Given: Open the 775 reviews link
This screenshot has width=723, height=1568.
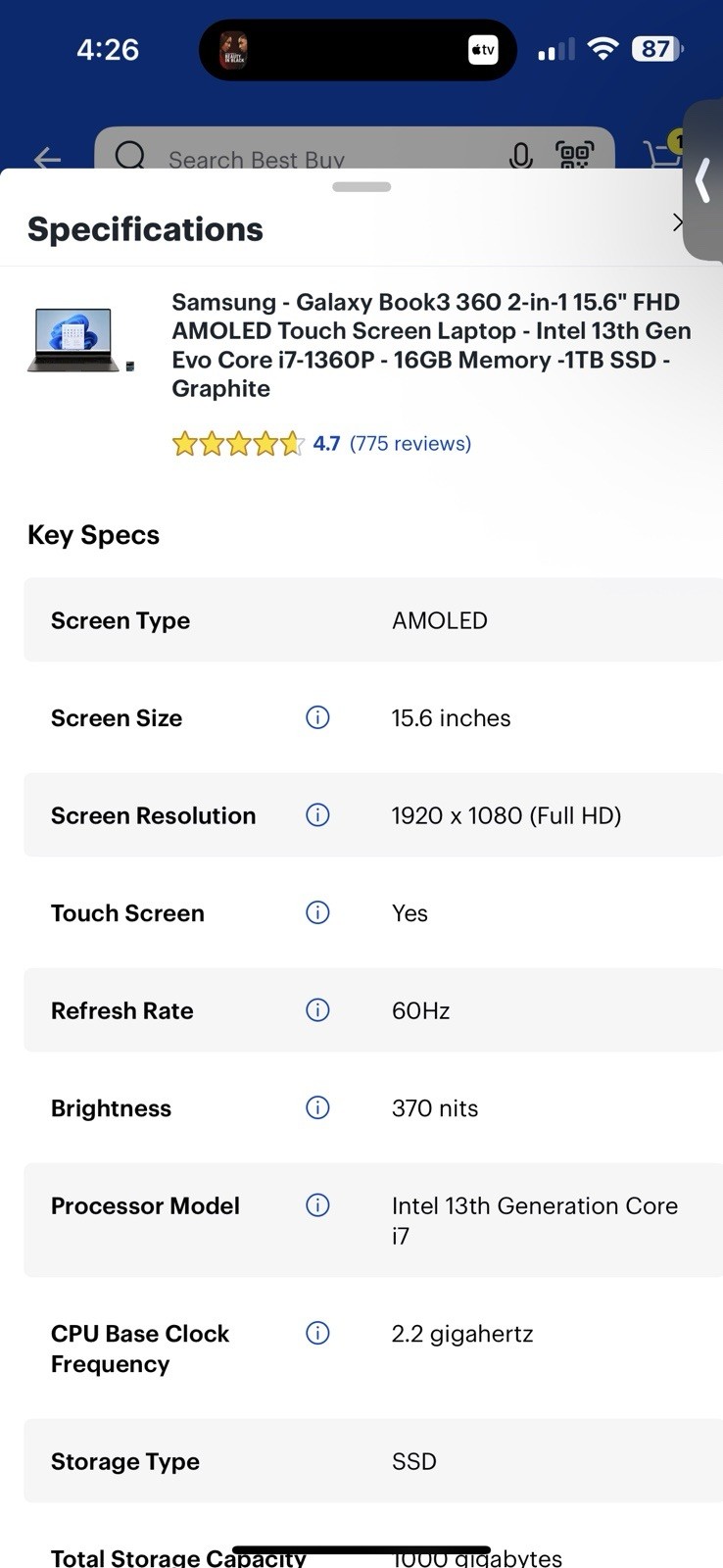Looking at the screenshot, I should tap(410, 444).
